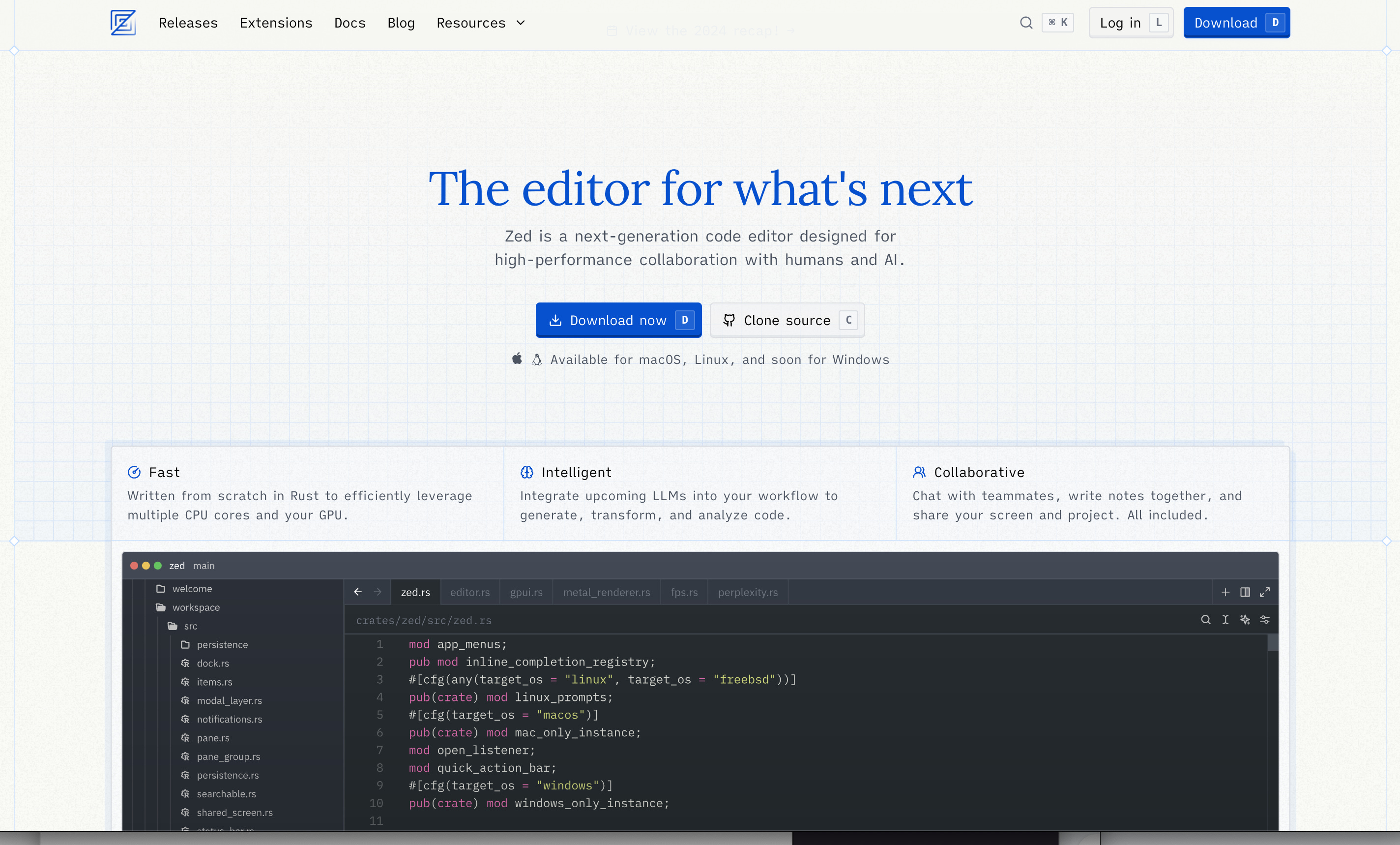Screen dimensions: 1400x845
Task: Click the Rust file icon beside pane.rs
Action: [x=185, y=737]
